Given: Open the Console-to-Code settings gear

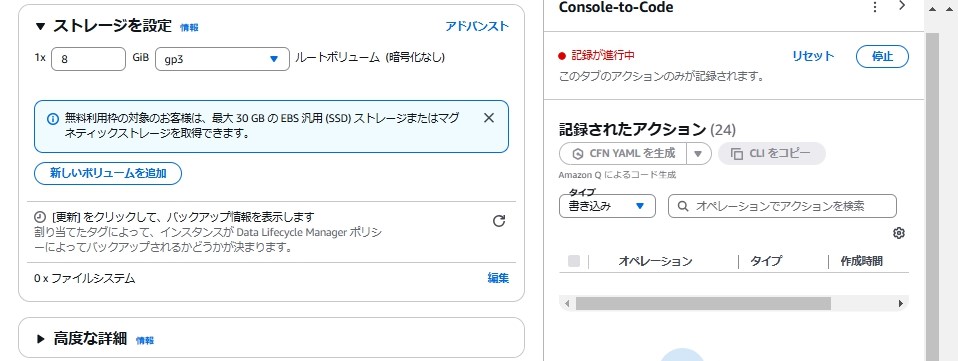Looking at the screenshot, I should coord(898,233).
